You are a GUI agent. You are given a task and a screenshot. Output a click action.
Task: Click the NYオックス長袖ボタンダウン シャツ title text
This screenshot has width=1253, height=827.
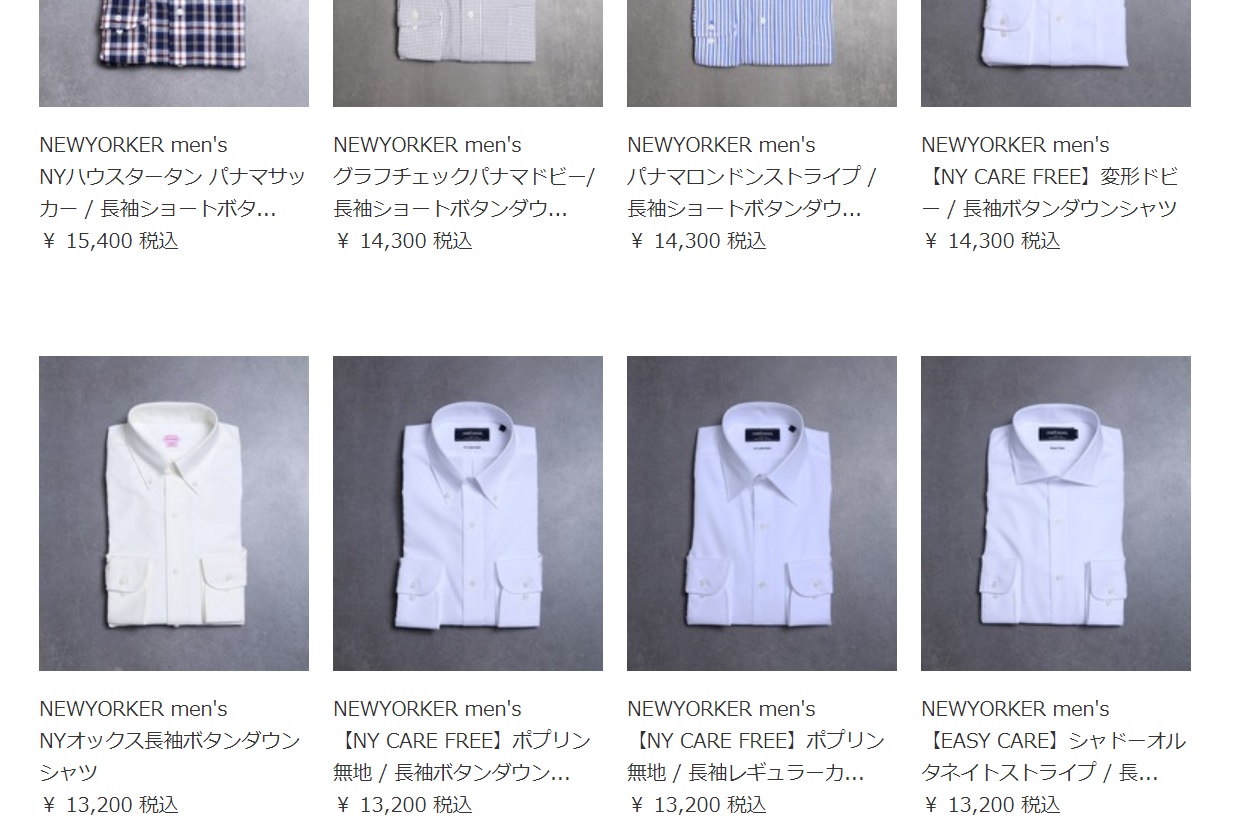coord(170,756)
